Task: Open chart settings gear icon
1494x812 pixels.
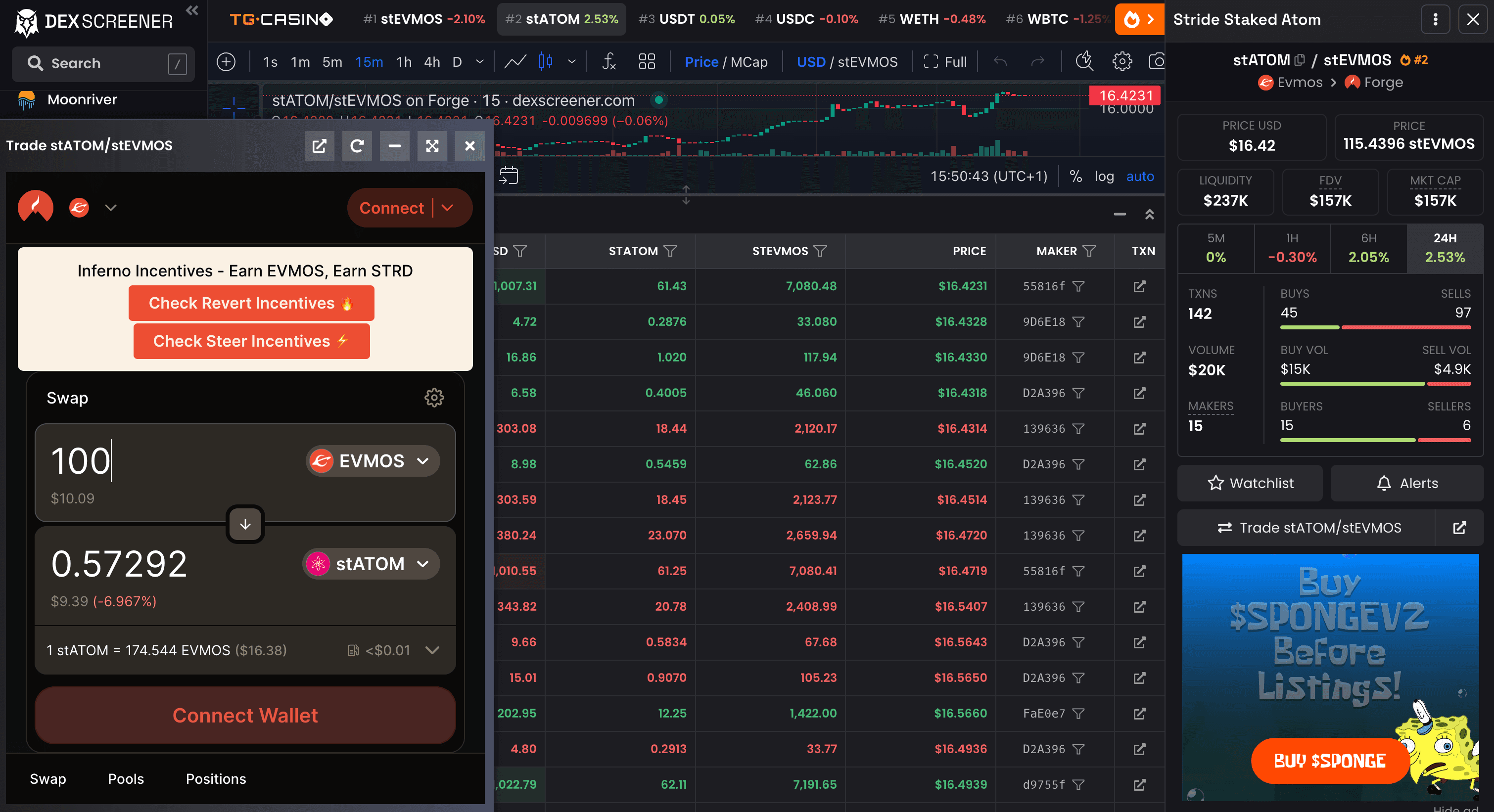Action: [x=1122, y=61]
